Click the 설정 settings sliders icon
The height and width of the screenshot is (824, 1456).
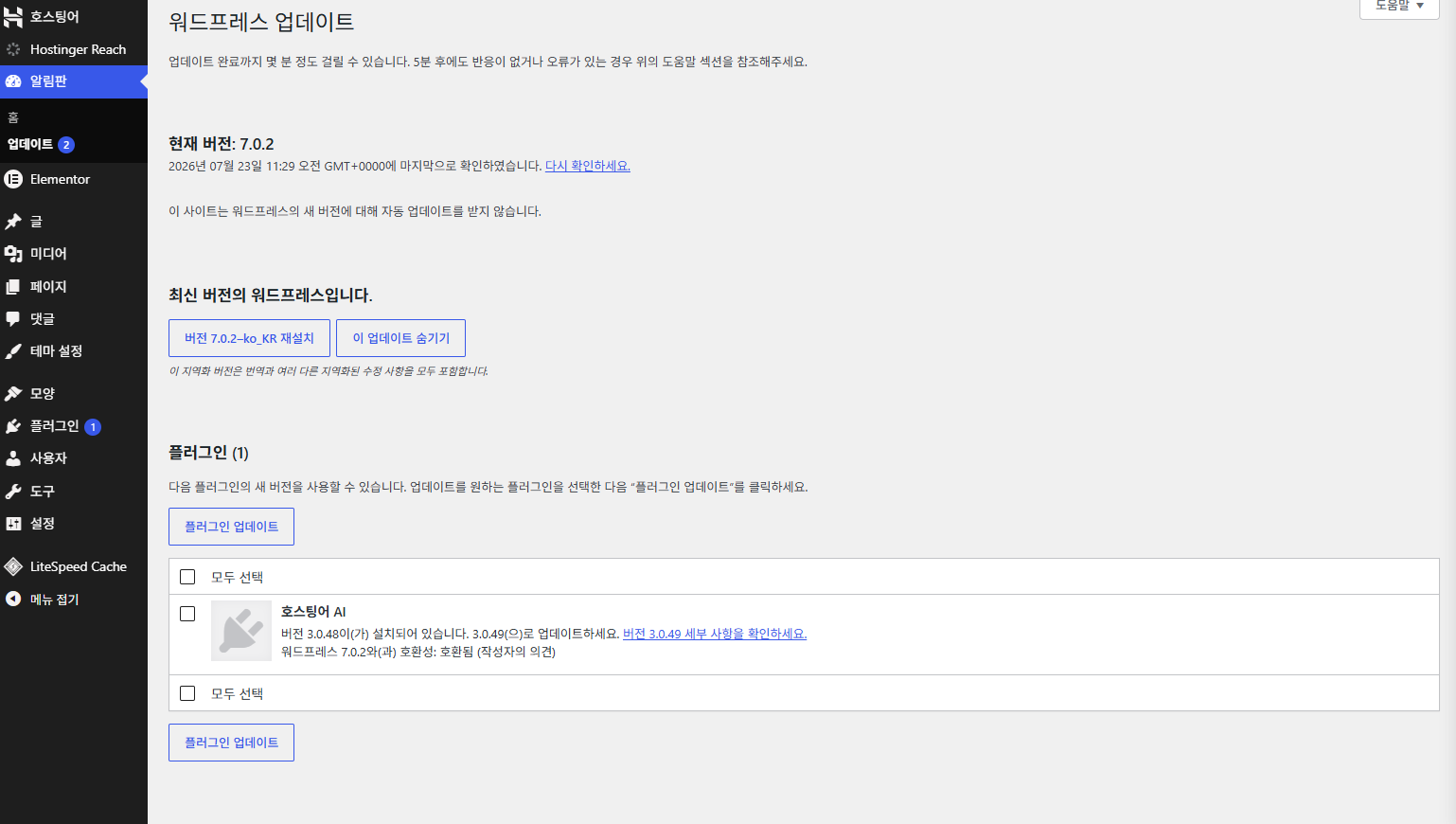13,524
